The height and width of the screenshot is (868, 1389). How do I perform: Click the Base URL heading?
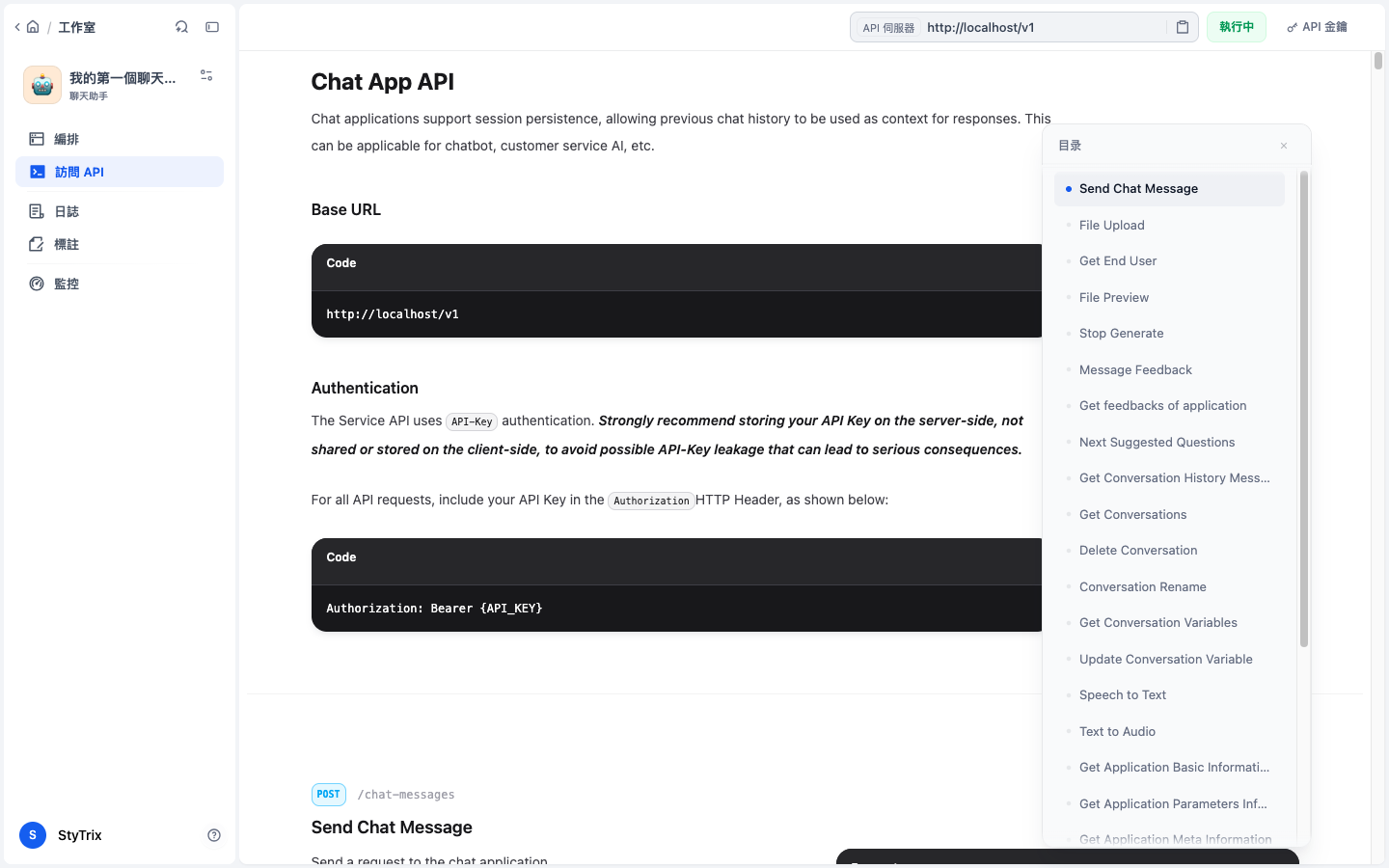pyautogui.click(x=345, y=209)
